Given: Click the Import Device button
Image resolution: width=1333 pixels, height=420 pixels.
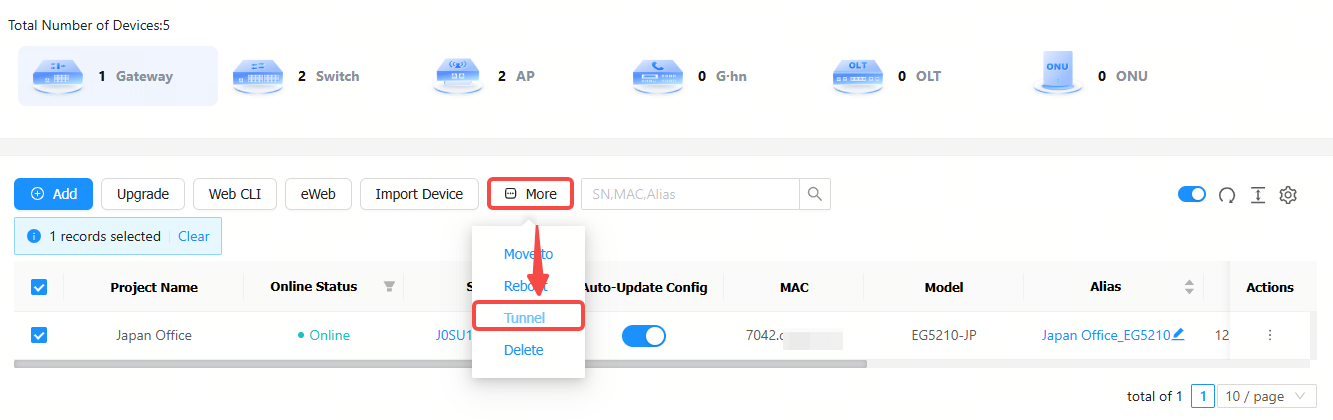Looking at the screenshot, I should tap(419, 194).
